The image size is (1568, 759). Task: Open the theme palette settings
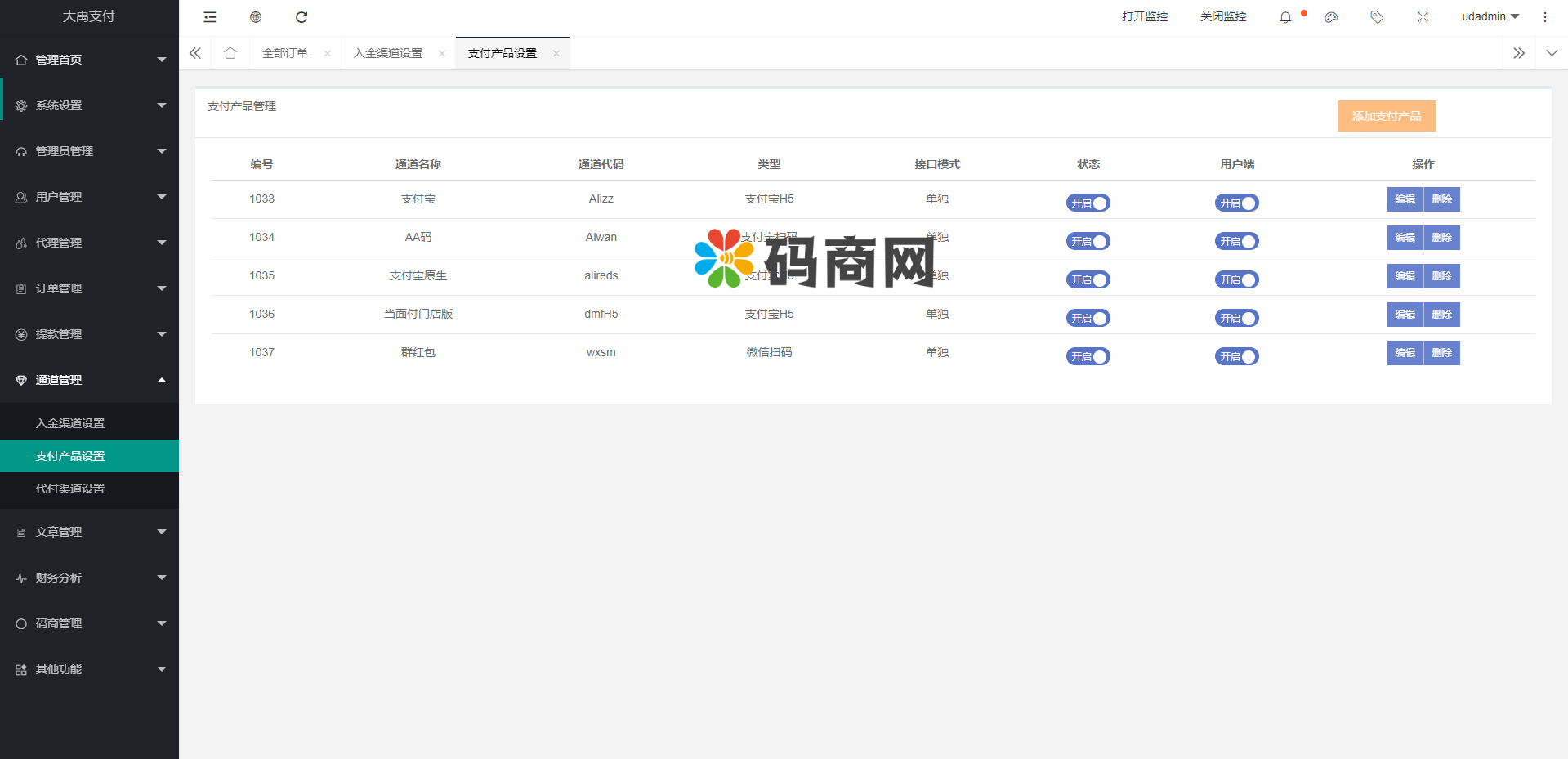[x=1331, y=16]
